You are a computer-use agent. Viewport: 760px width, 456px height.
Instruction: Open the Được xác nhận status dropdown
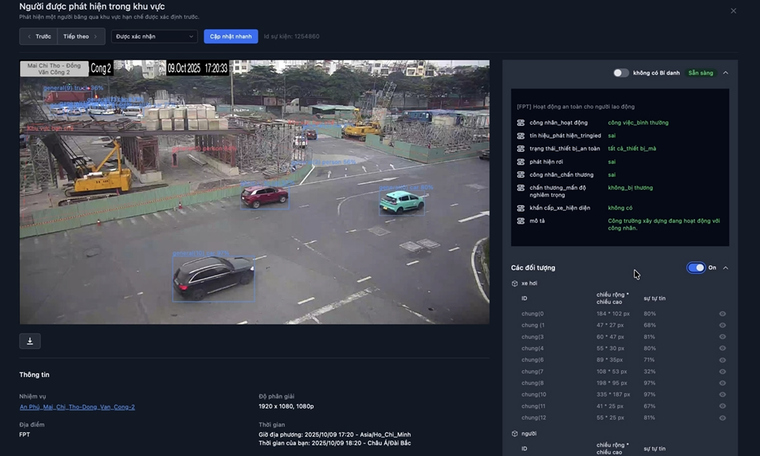(154, 36)
